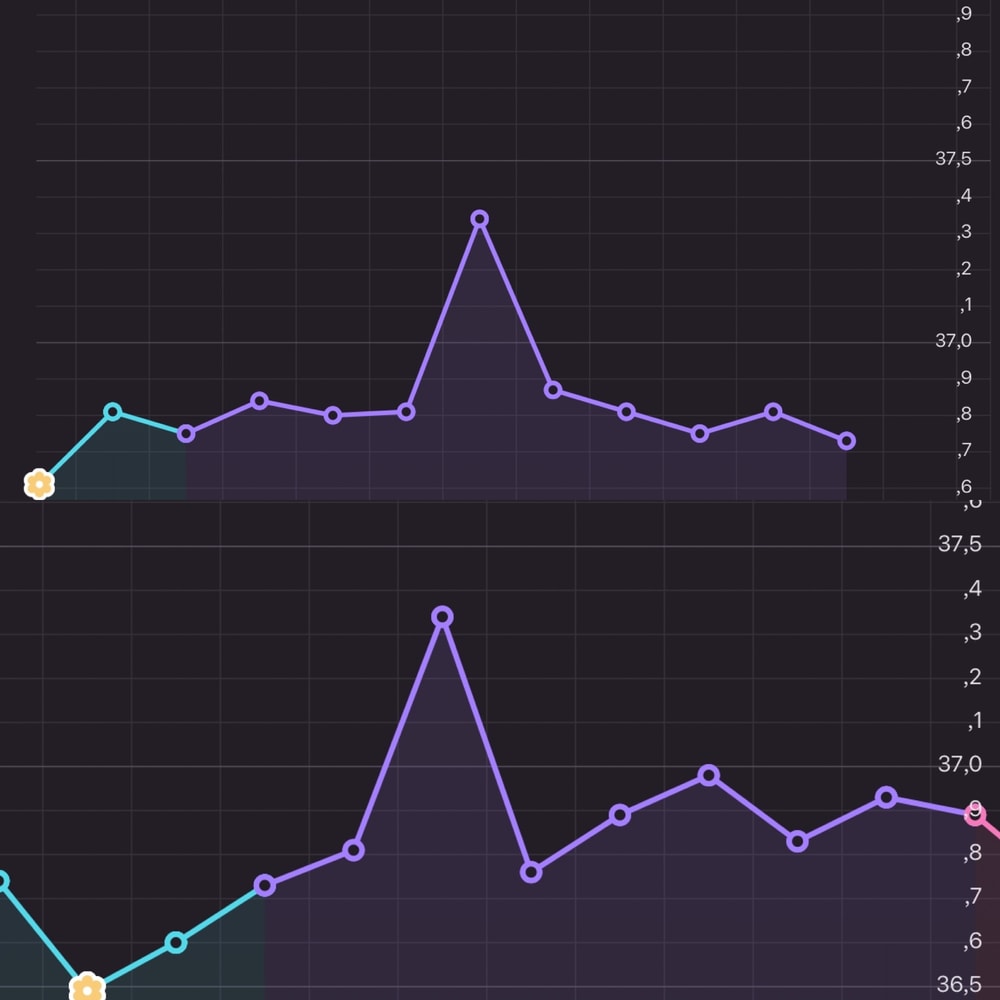Select the peak data point in lower chart
Image resolution: width=1000 pixels, height=1000 pixels.
coord(442,616)
